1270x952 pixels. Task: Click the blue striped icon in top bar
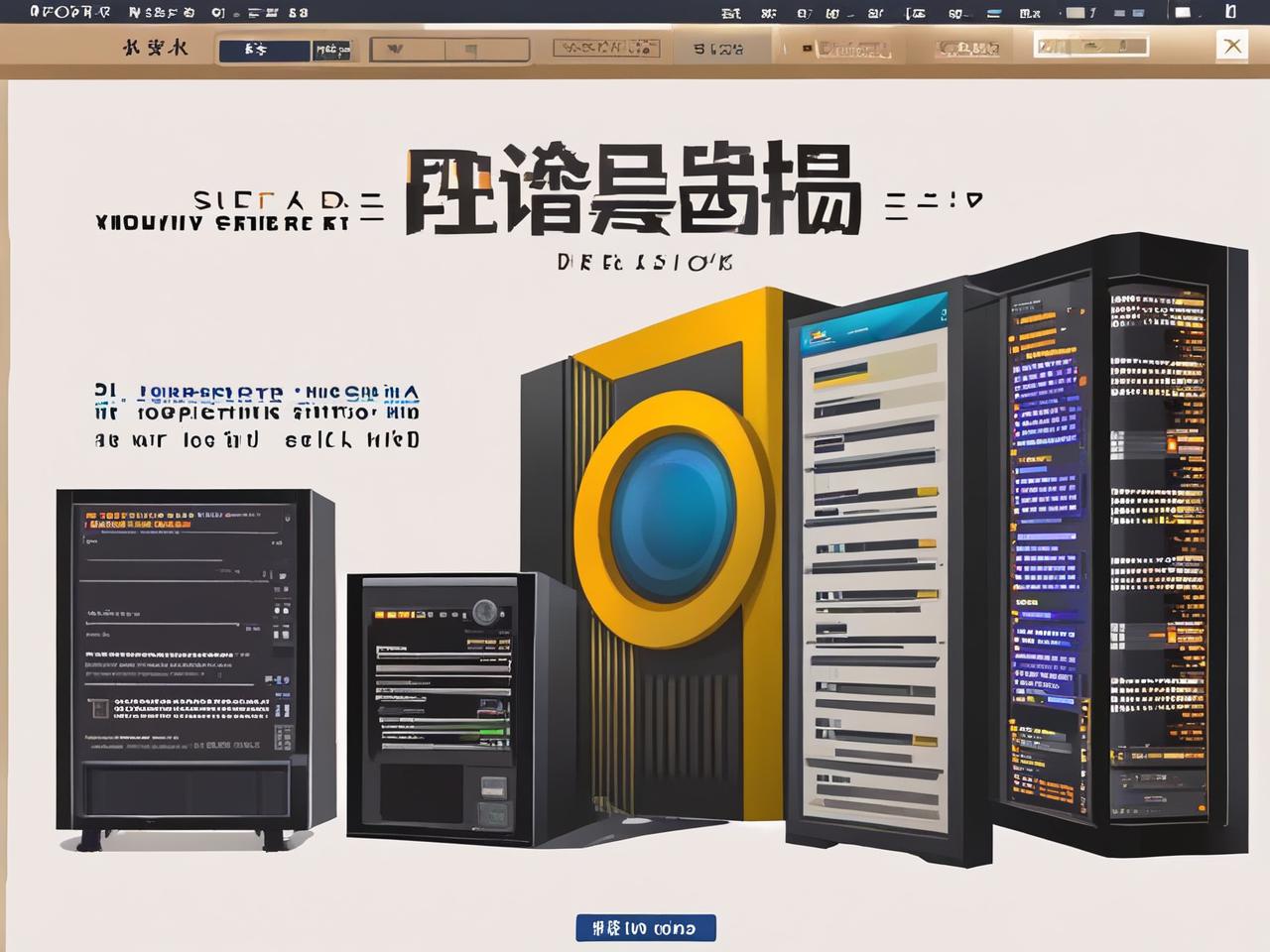click(x=991, y=13)
